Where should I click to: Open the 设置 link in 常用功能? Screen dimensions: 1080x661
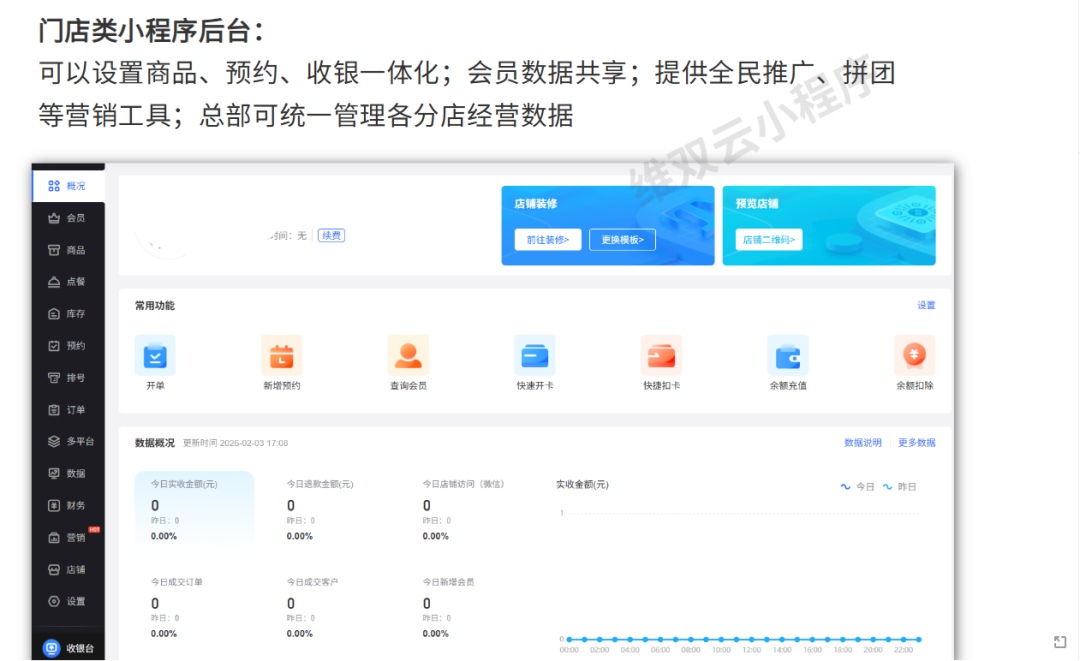coord(926,305)
